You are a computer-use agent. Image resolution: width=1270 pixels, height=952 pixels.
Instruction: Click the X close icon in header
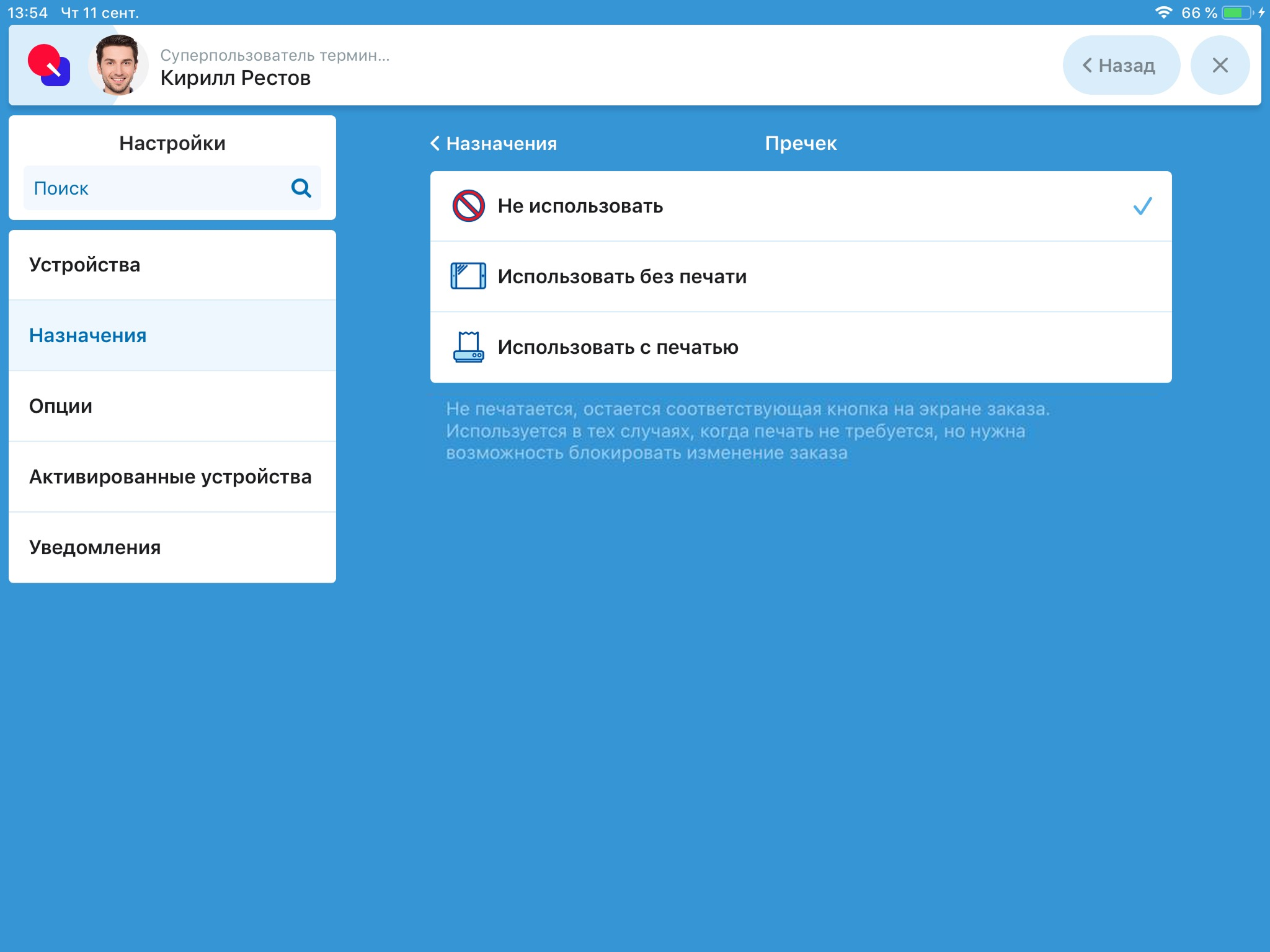pyautogui.click(x=1220, y=65)
